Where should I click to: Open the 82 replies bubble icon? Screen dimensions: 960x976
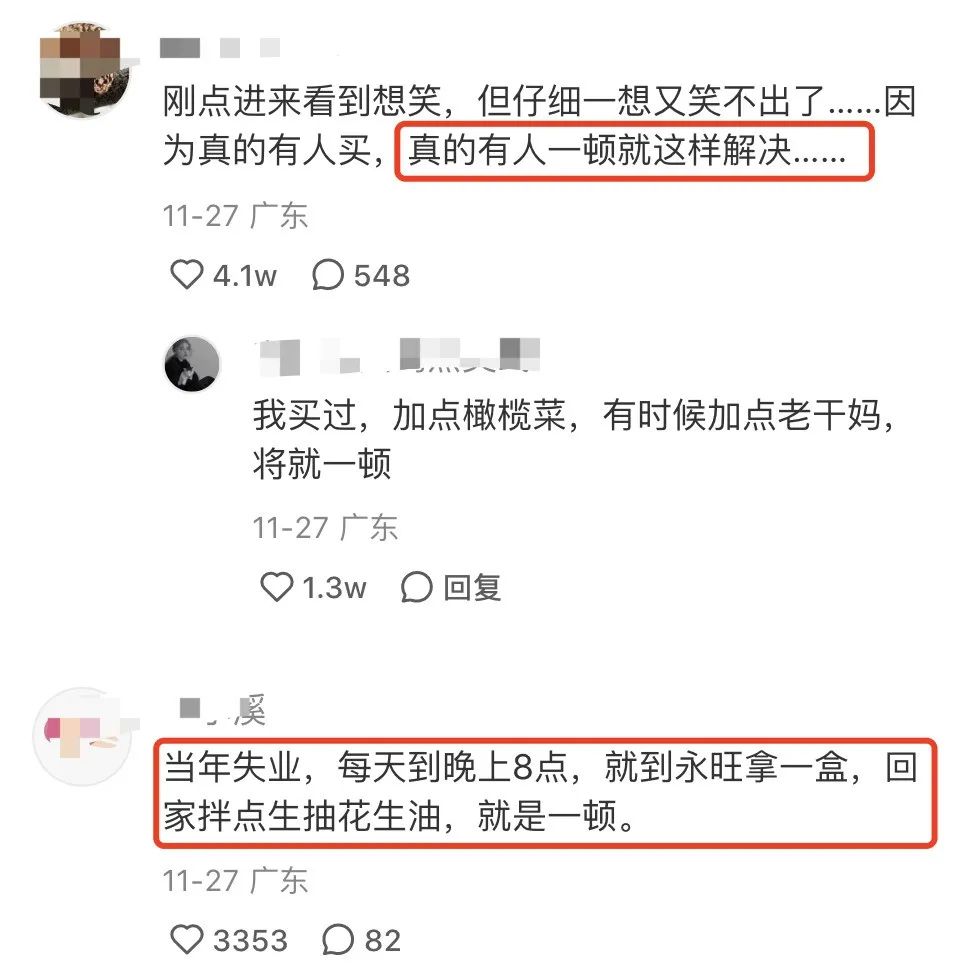(338, 939)
